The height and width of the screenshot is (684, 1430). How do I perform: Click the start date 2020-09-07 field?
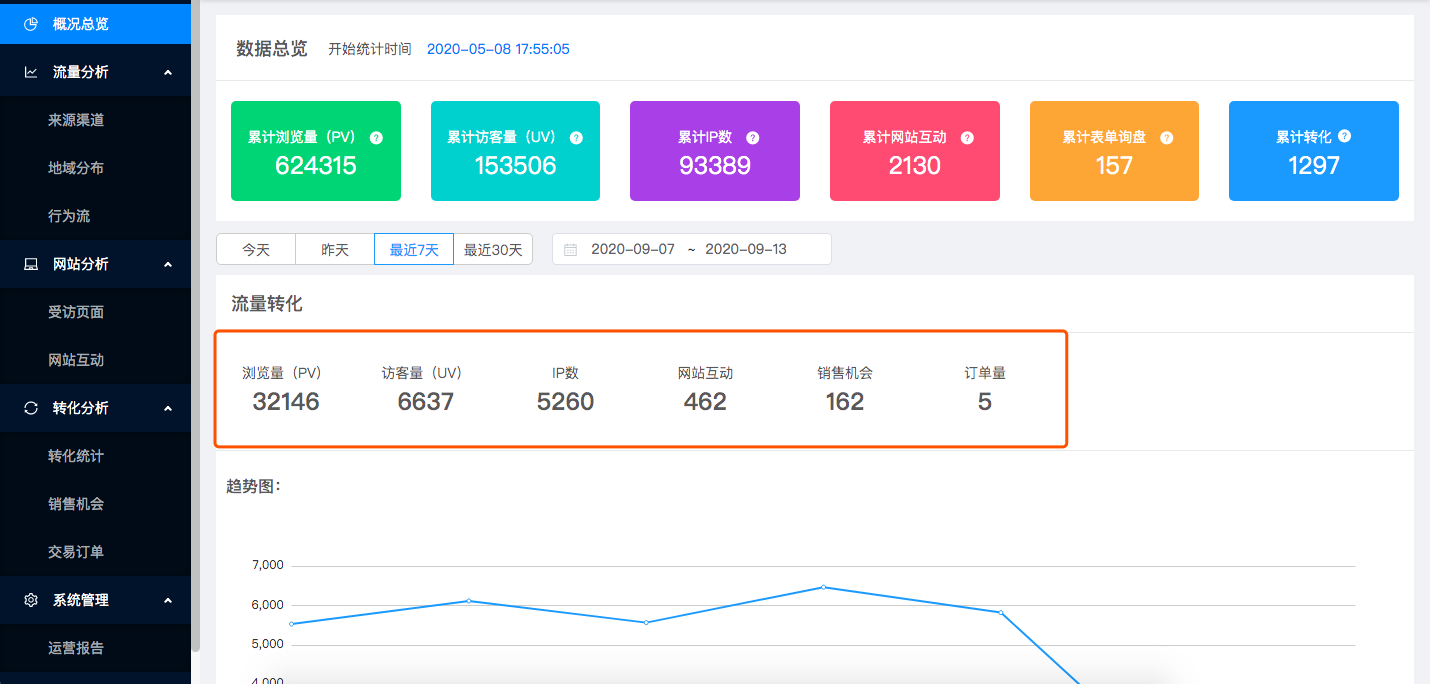(633, 249)
